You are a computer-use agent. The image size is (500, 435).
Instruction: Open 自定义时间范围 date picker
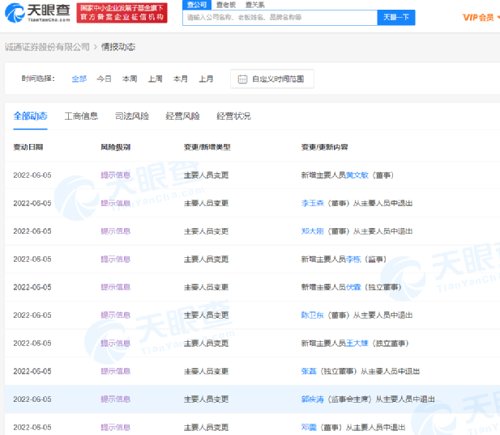tap(272, 79)
